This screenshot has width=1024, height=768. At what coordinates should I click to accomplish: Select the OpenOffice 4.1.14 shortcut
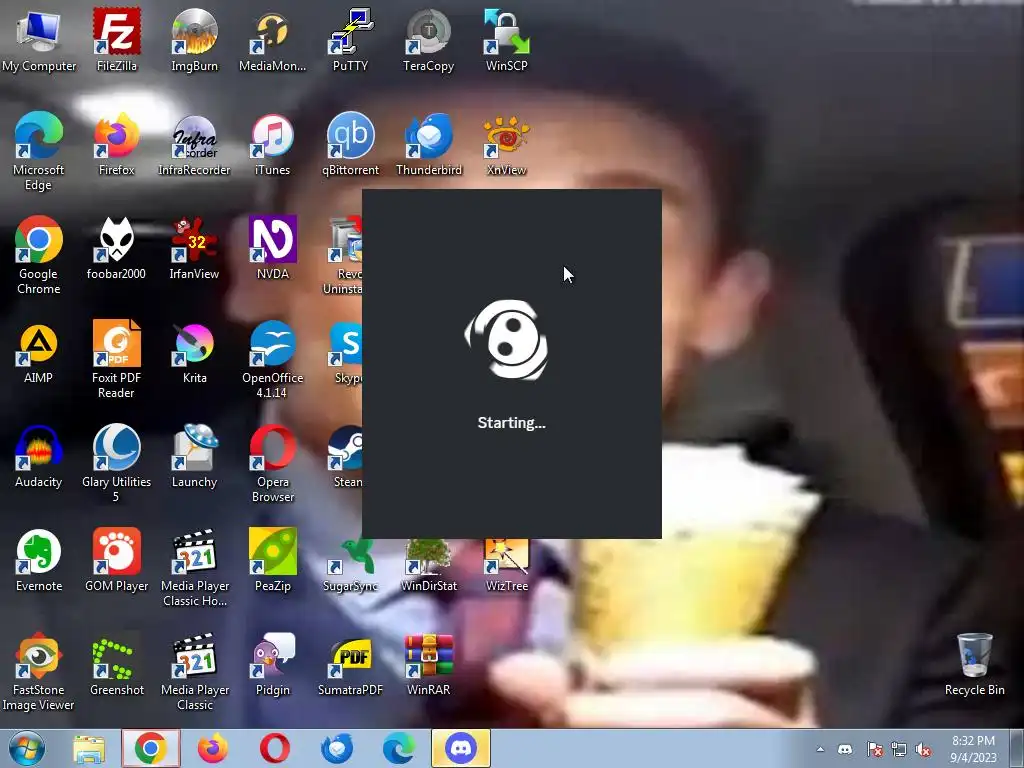coord(272,359)
